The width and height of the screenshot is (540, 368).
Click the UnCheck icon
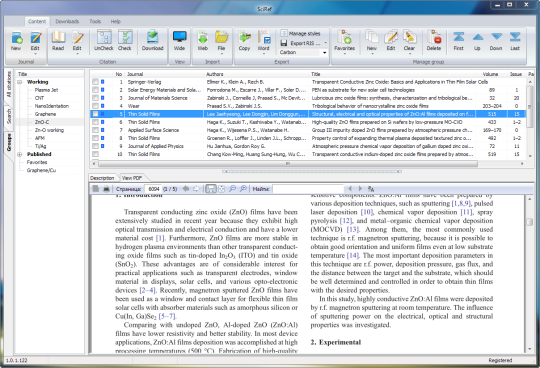click(x=104, y=37)
